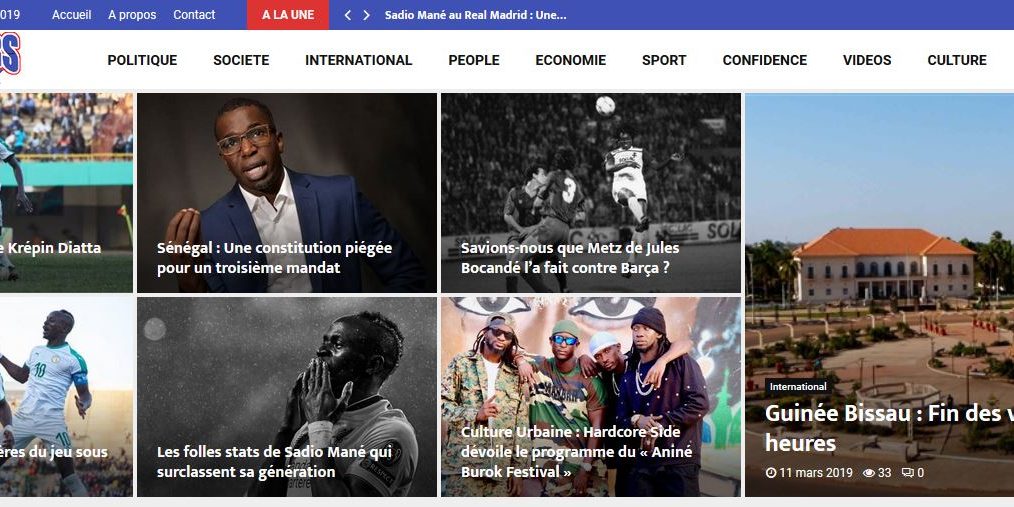1014x507 pixels.
Task: Open the POLITIQUE menu section
Action: tap(142, 60)
